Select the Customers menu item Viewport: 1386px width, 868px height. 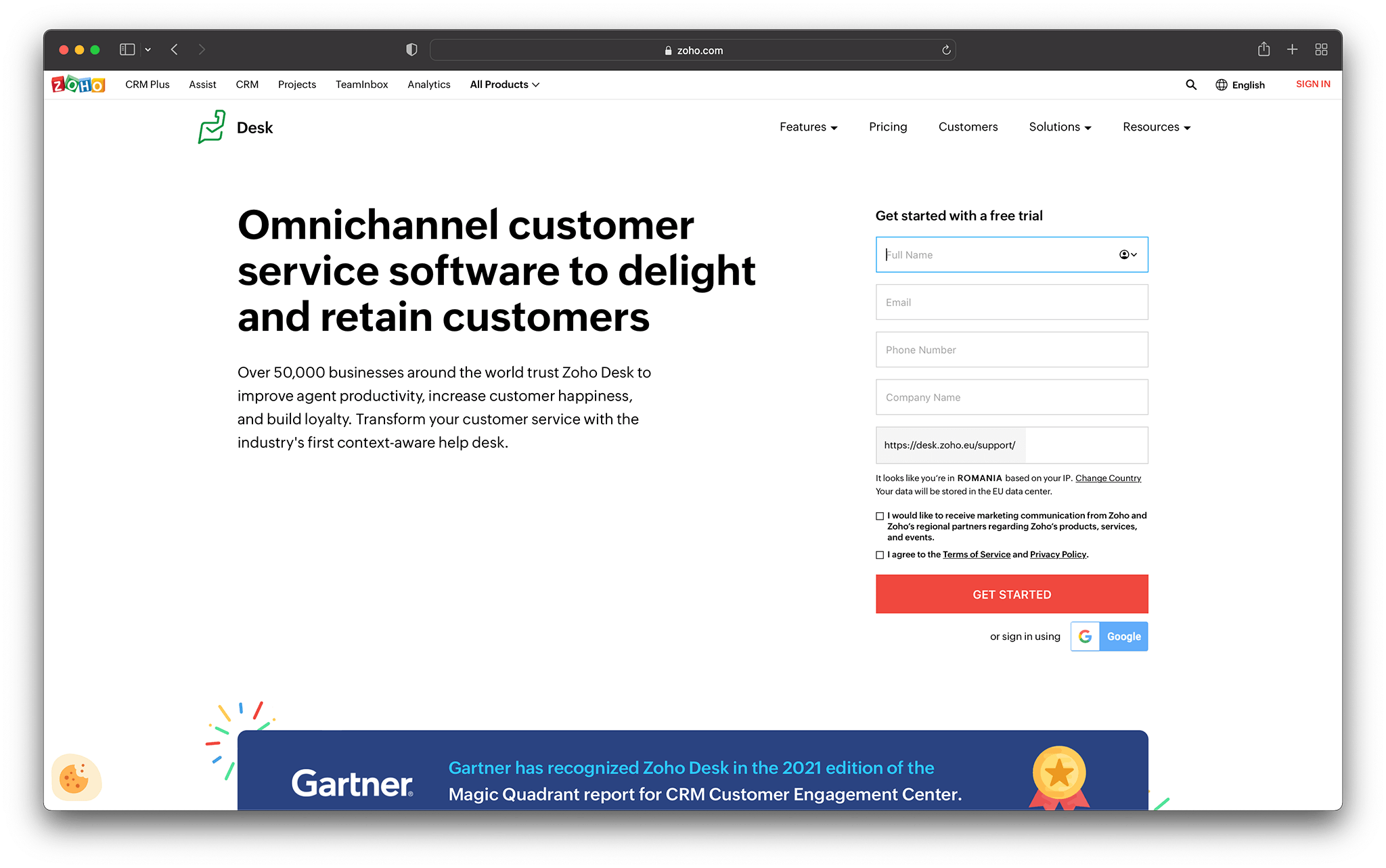coord(968,127)
